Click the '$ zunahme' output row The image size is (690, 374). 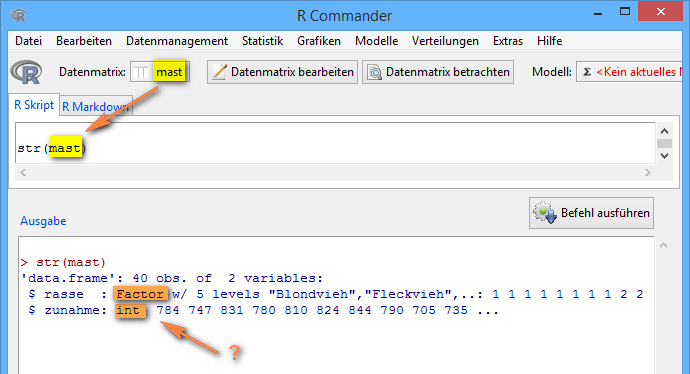tap(263, 310)
